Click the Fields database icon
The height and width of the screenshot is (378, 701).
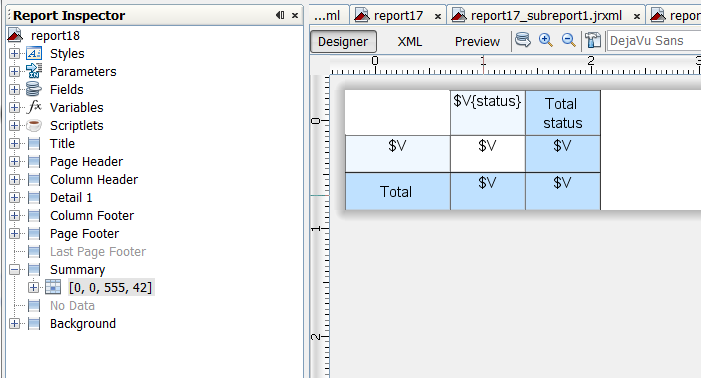coord(34,89)
